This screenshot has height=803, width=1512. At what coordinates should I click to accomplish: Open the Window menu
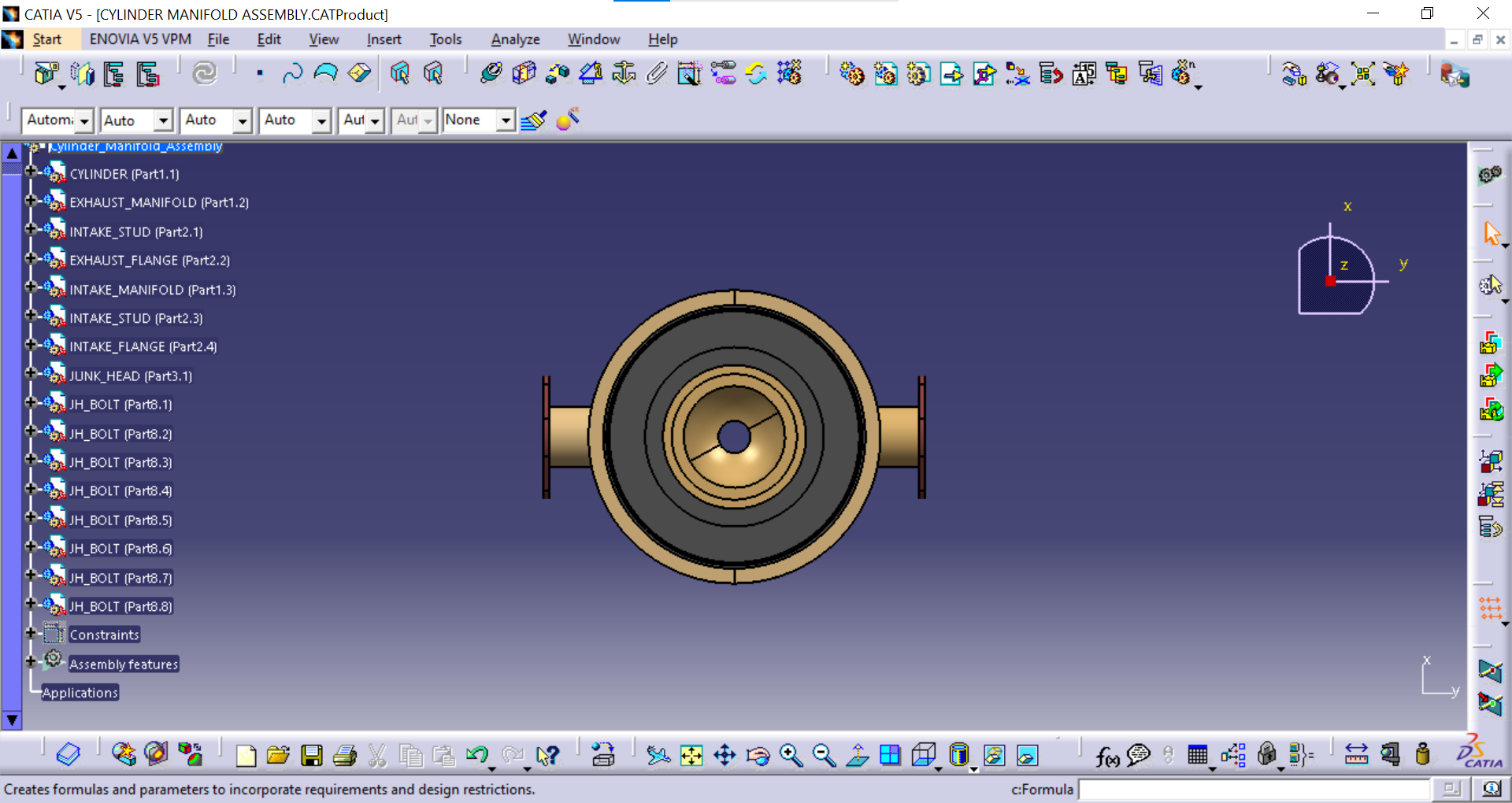tap(594, 39)
